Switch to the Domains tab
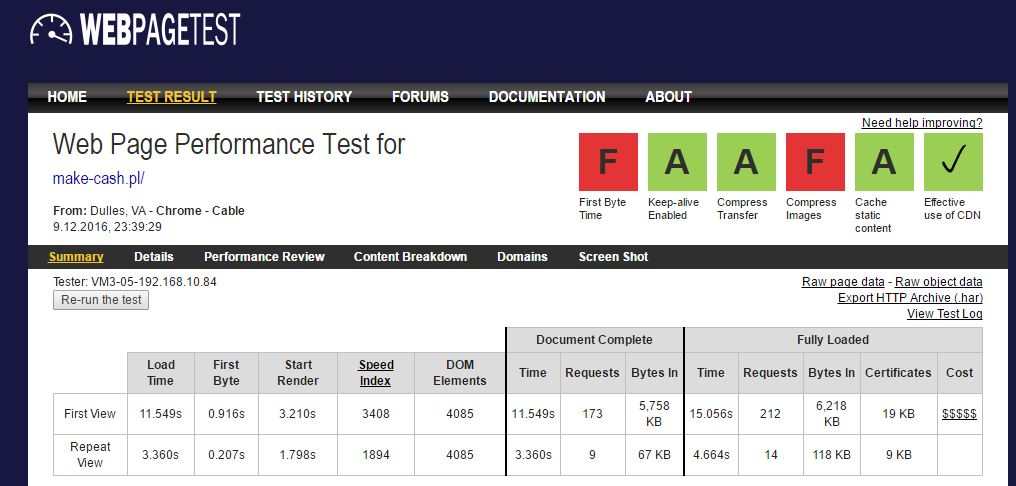The image size is (1016, 486). point(522,257)
